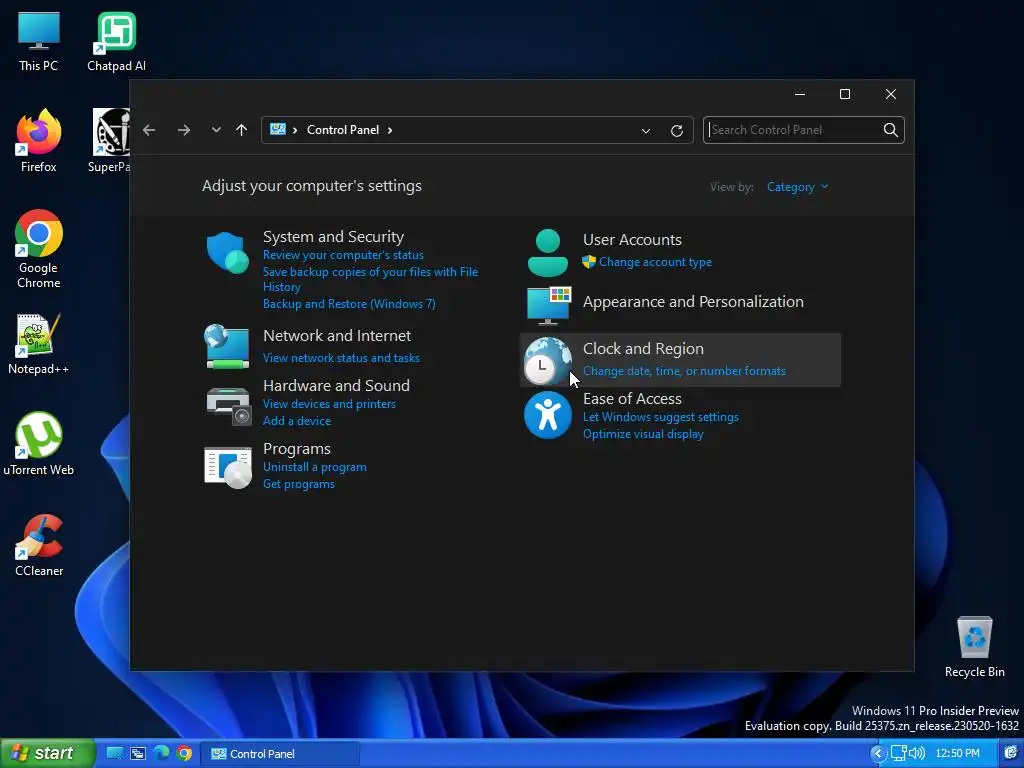Open the Ease of Access heading

coord(632,398)
